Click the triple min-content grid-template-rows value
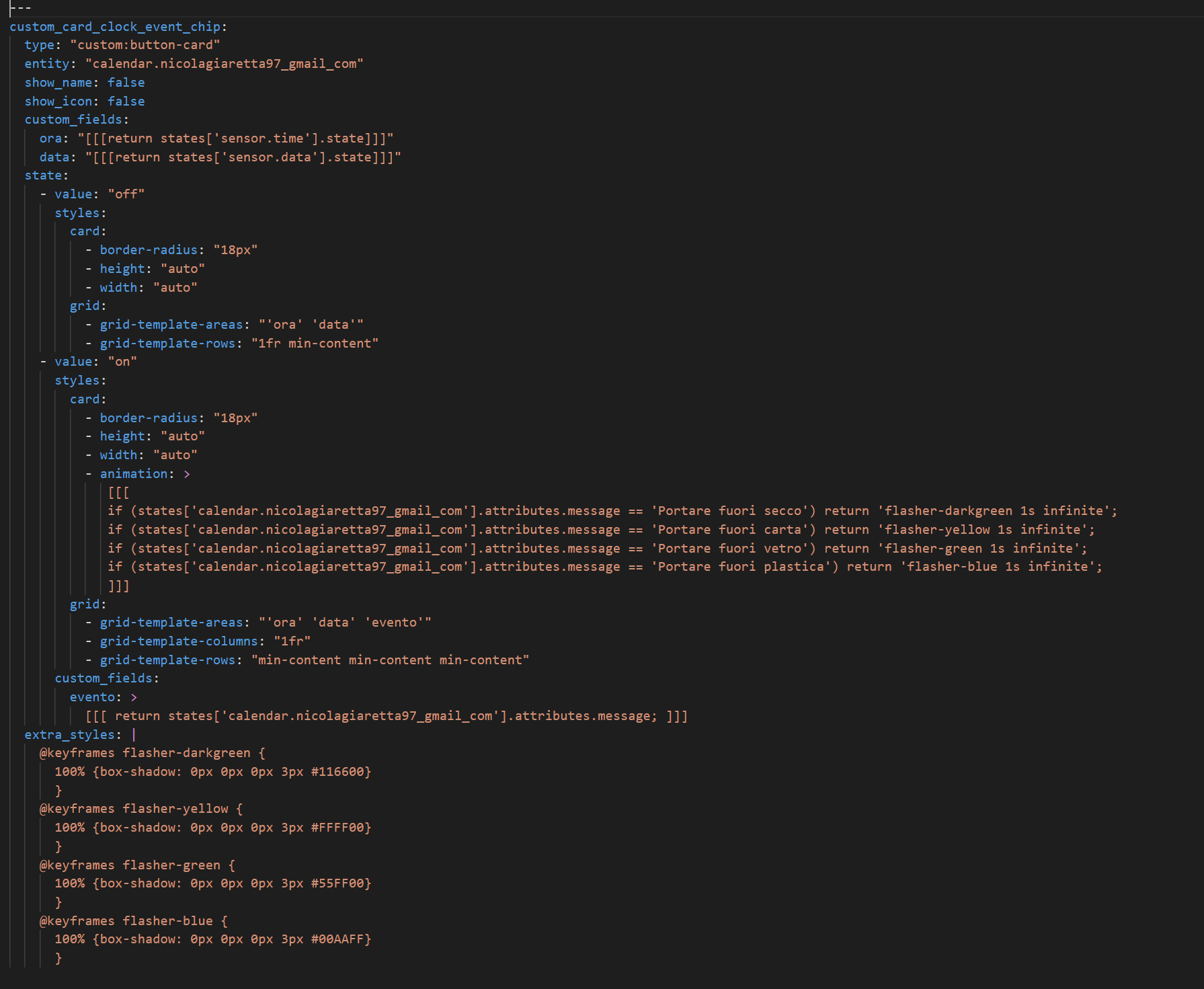The height and width of the screenshot is (989, 1204). point(391,660)
